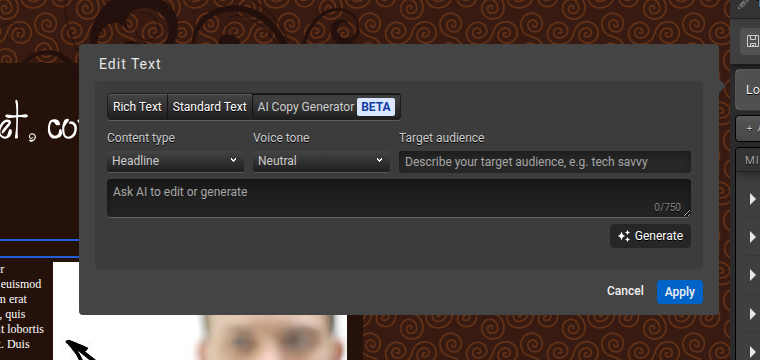Switch to the Rich Text tab
This screenshot has width=760, height=360.
point(137,107)
